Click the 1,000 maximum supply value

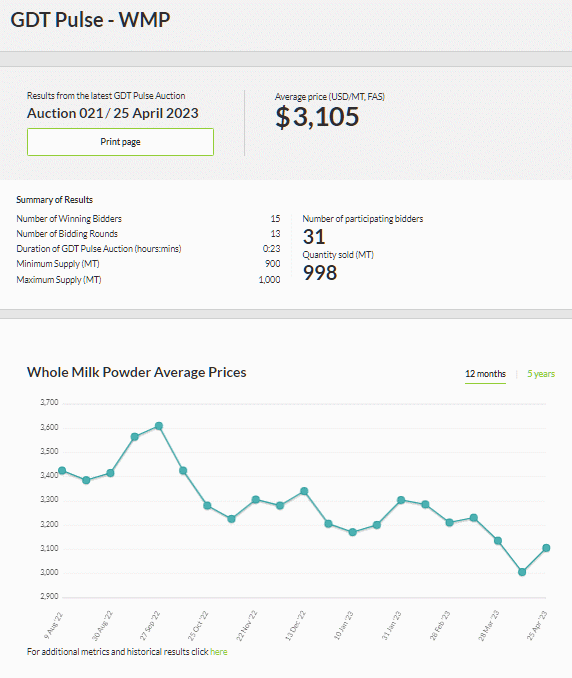coord(269,280)
